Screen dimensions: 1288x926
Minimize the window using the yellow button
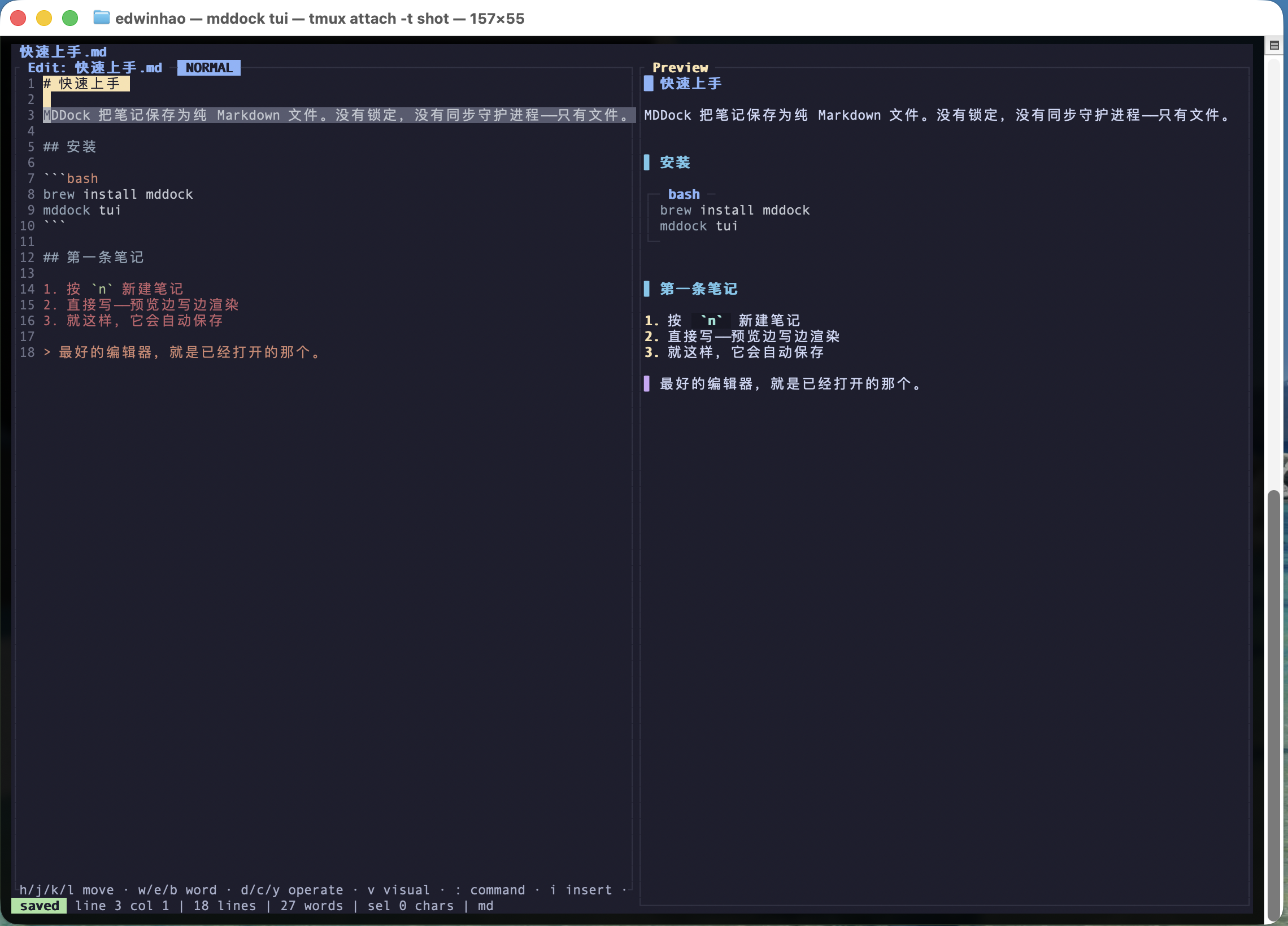tap(44, 18)
